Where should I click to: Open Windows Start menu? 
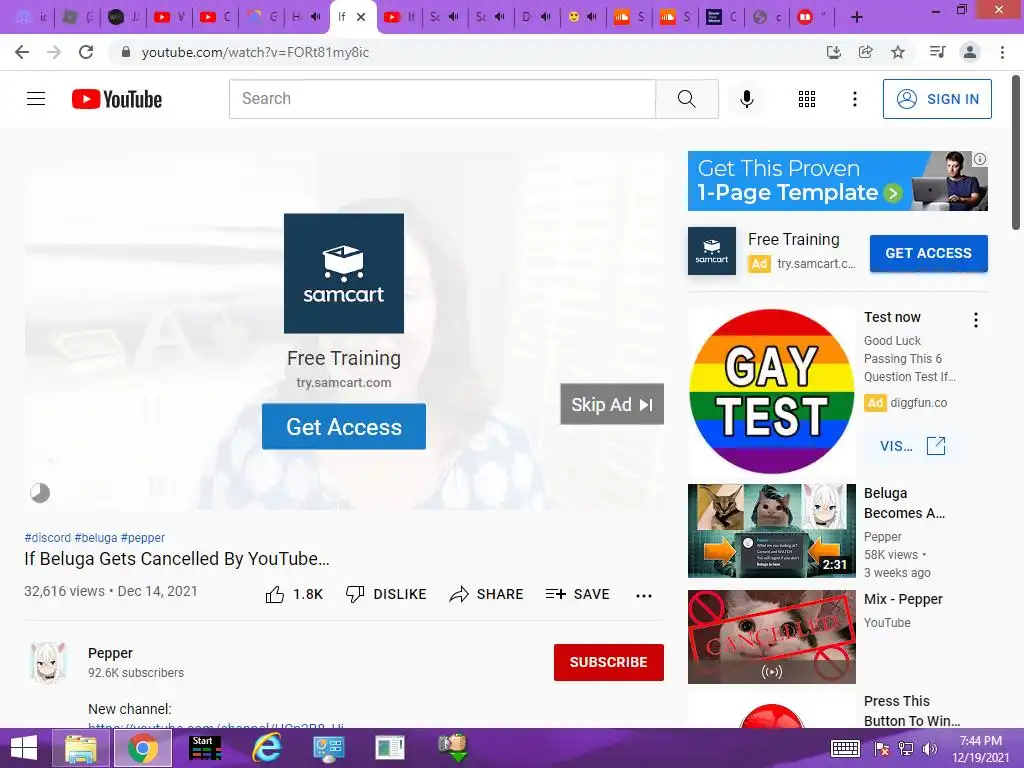tap(24, 748)
